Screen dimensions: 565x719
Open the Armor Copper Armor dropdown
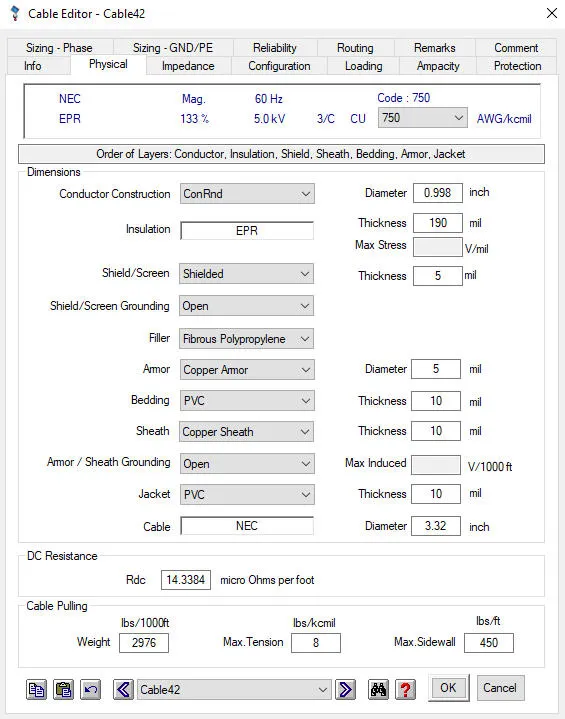click(x=247, y=370)
